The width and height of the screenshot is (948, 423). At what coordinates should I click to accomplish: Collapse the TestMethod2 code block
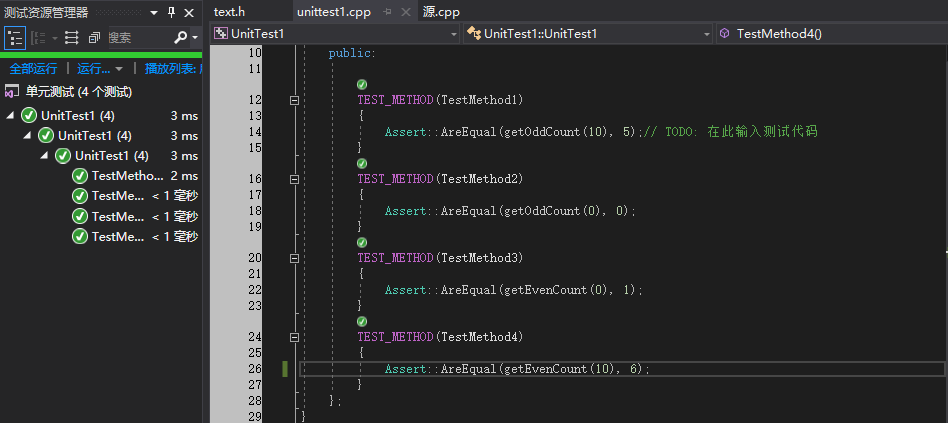294,179
